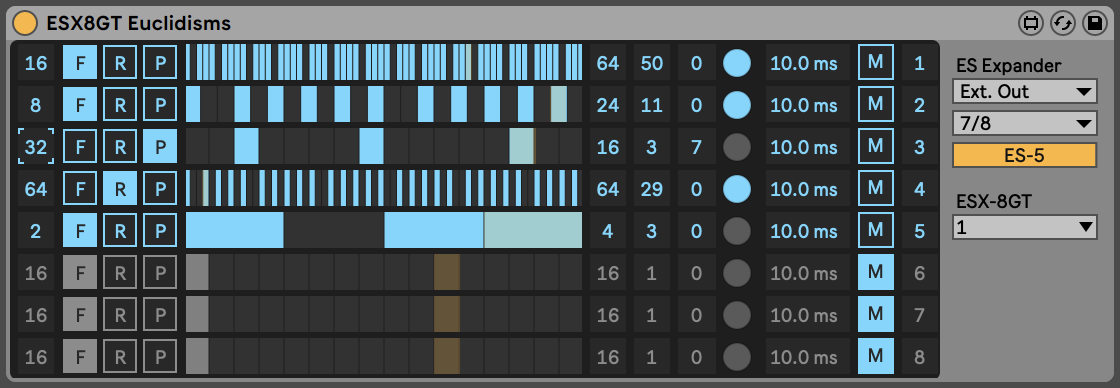
Task: Click channel number 8 label
Action: tap(919, 356)
